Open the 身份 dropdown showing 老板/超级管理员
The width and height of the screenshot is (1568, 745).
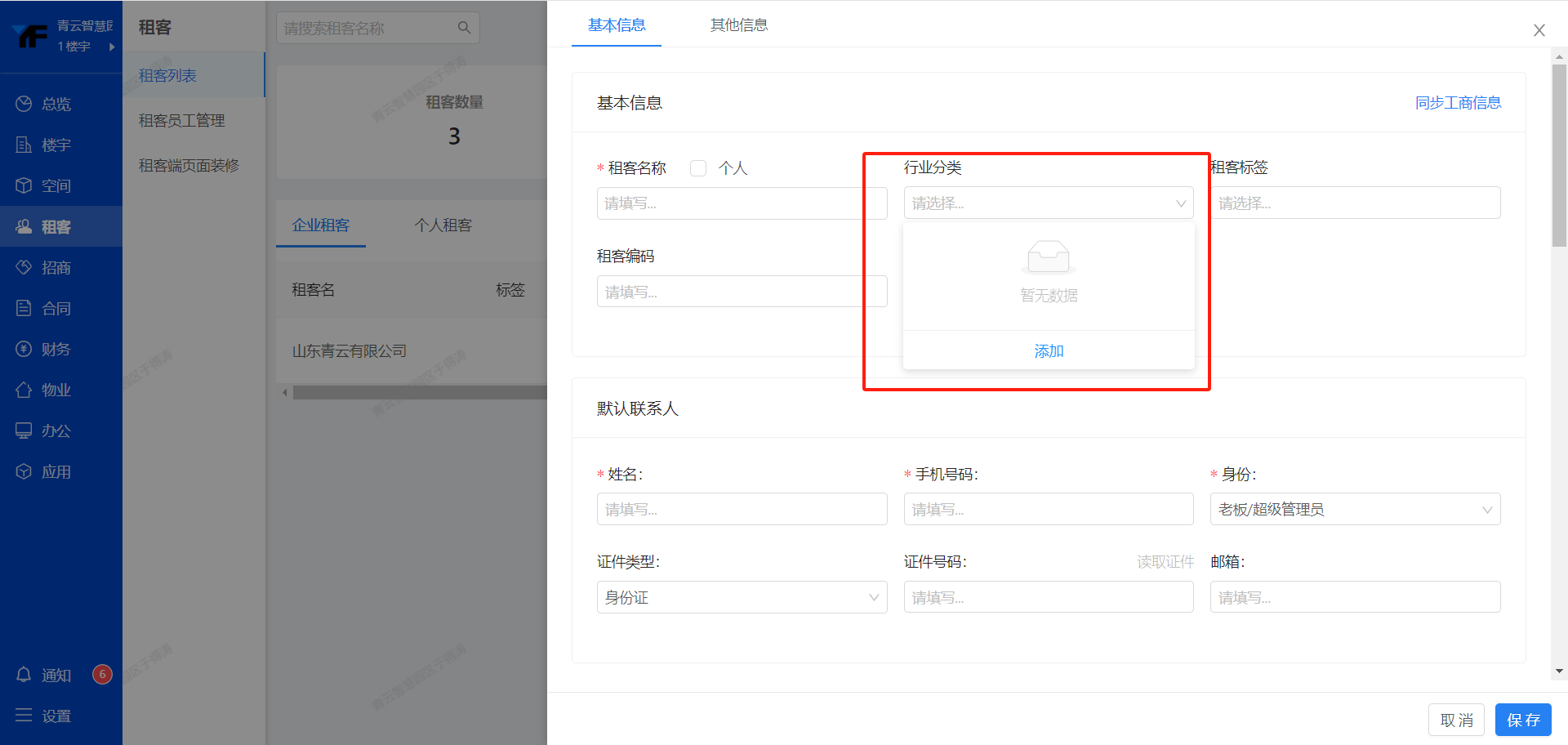[1354, 510]
